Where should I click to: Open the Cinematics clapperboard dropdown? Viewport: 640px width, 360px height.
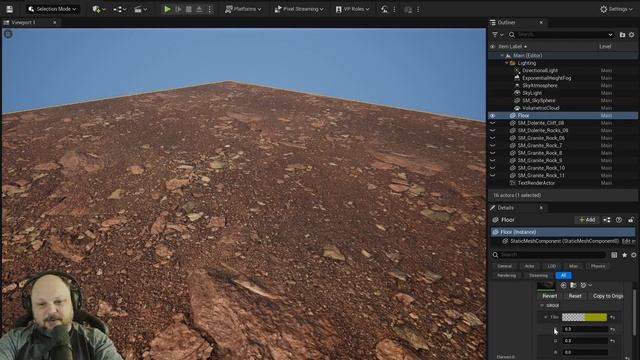pyautogui.click(x=140, y=9)
